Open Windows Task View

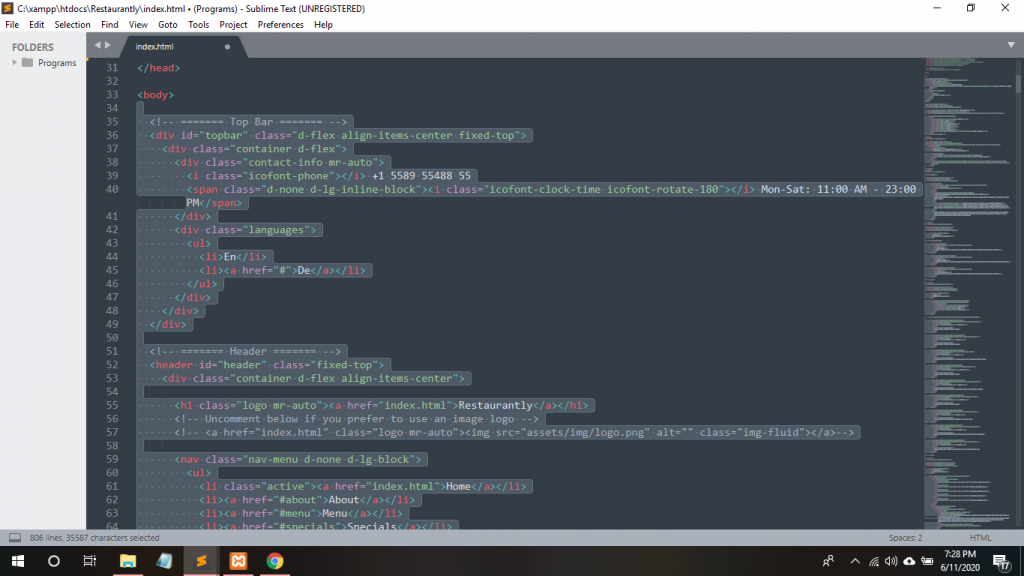[89, 561]
